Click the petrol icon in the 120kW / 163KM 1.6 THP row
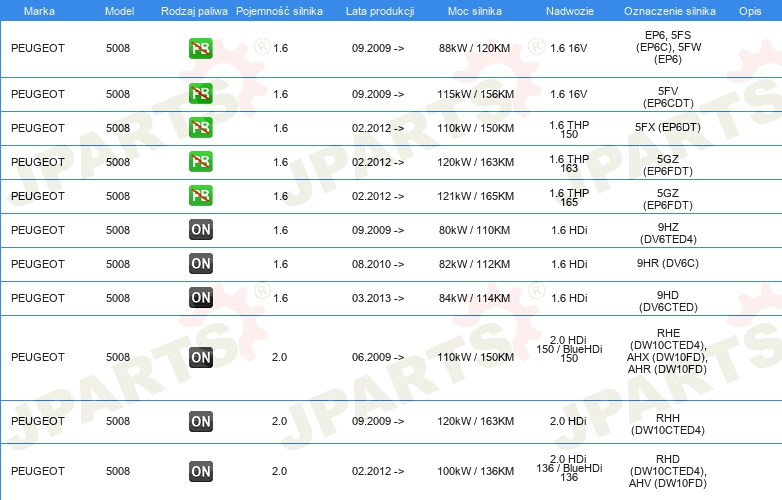Viewport: 782px width, 500px height. [x=200, y=162]
